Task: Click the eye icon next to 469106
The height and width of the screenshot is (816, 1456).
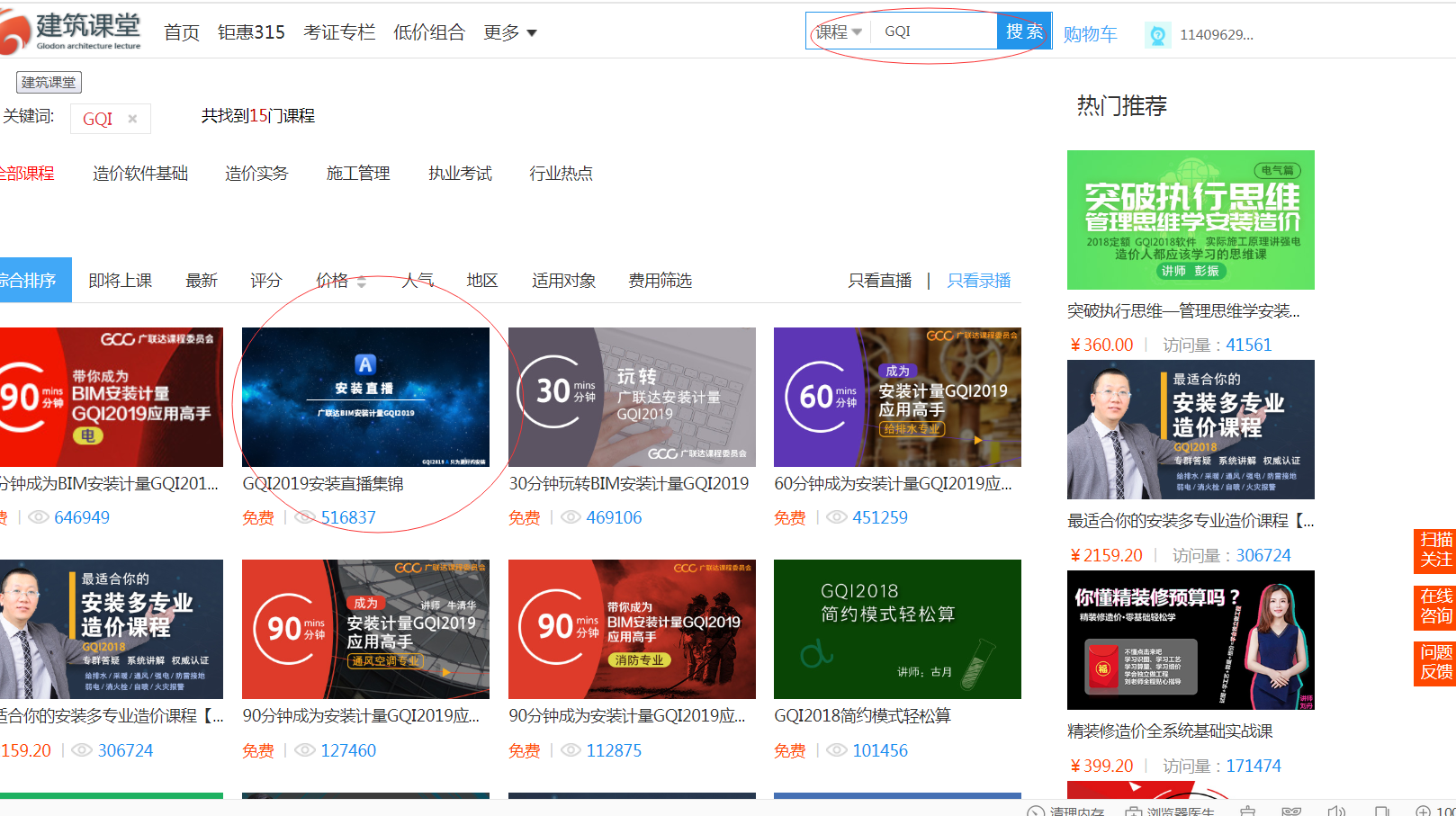Action: click(x=571, y=517)
